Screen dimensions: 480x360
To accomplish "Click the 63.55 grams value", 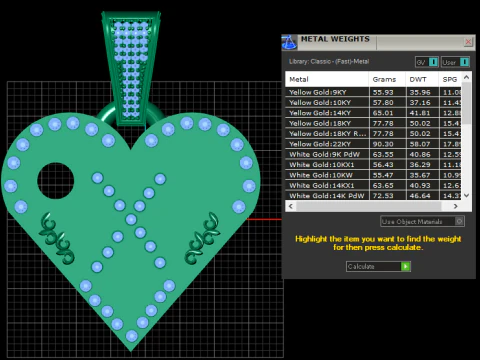I will coord(383,154).
